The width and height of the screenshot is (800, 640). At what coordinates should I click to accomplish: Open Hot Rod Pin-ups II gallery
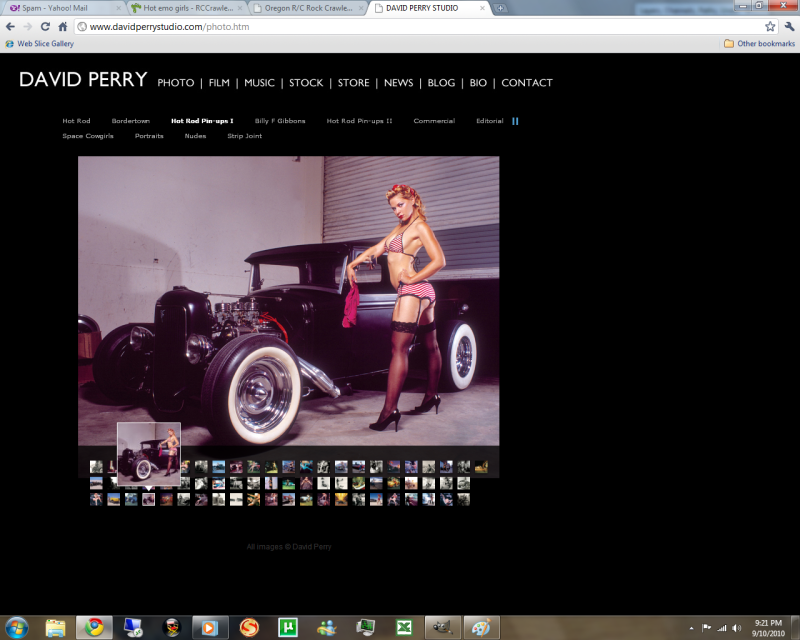[x=359, y=121]
